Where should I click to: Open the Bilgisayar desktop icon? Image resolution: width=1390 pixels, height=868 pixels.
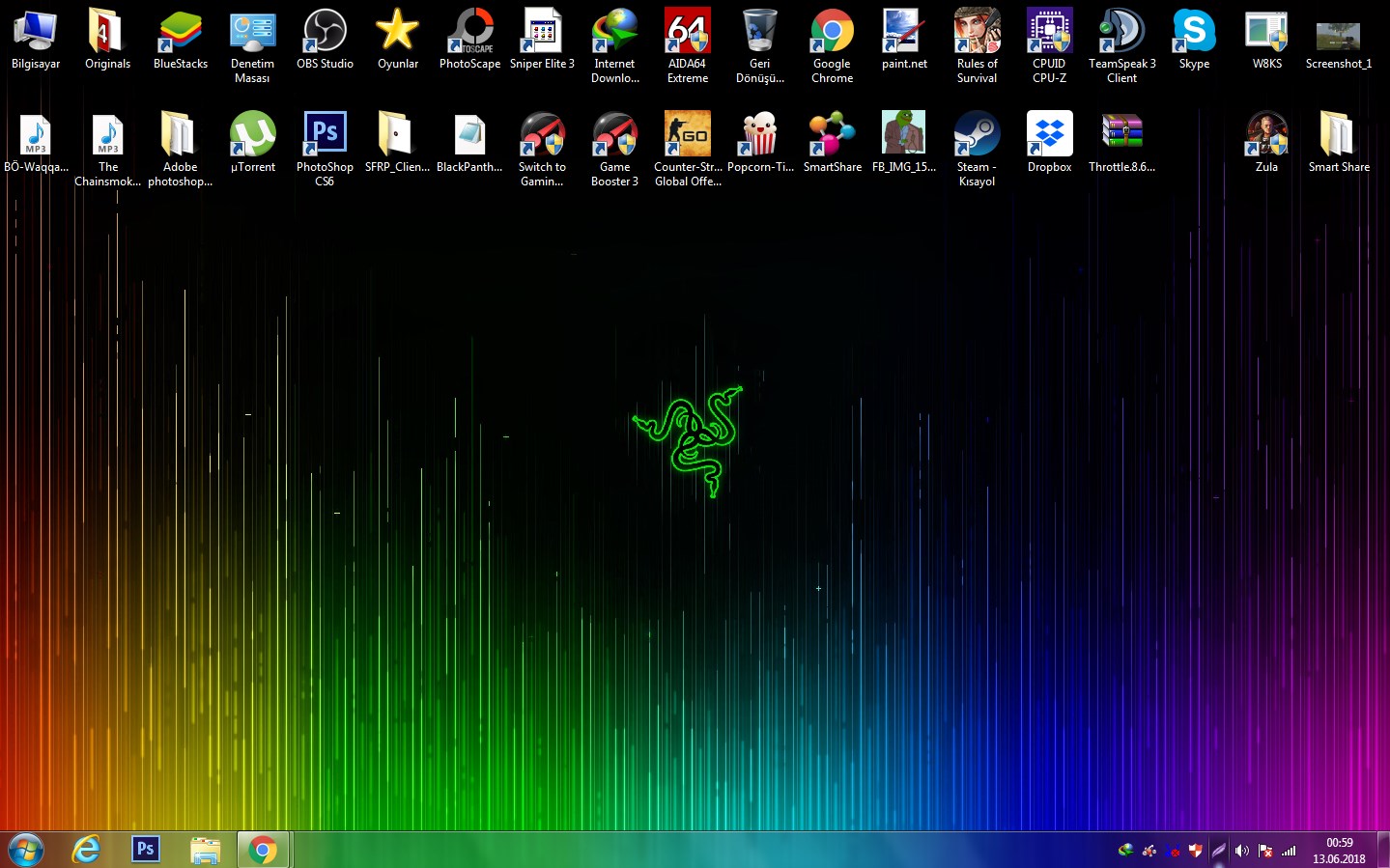pos(36,40)
